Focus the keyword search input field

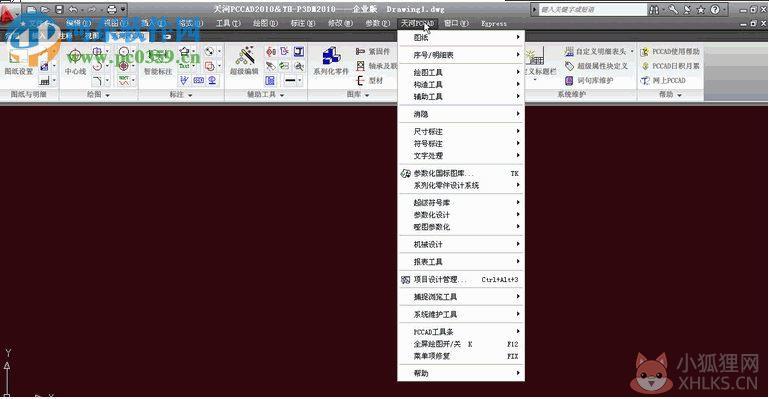pos(592,9)
